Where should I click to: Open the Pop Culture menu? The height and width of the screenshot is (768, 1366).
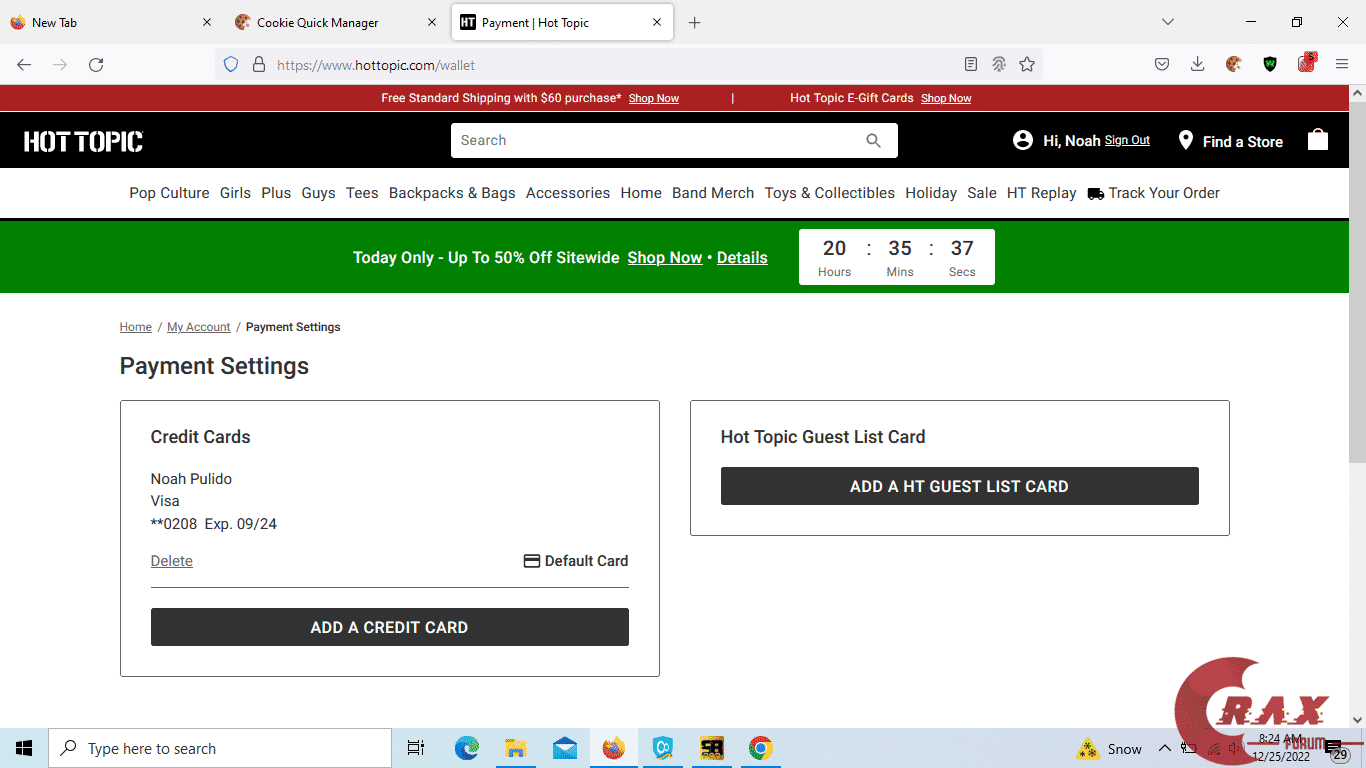[169, 193]
